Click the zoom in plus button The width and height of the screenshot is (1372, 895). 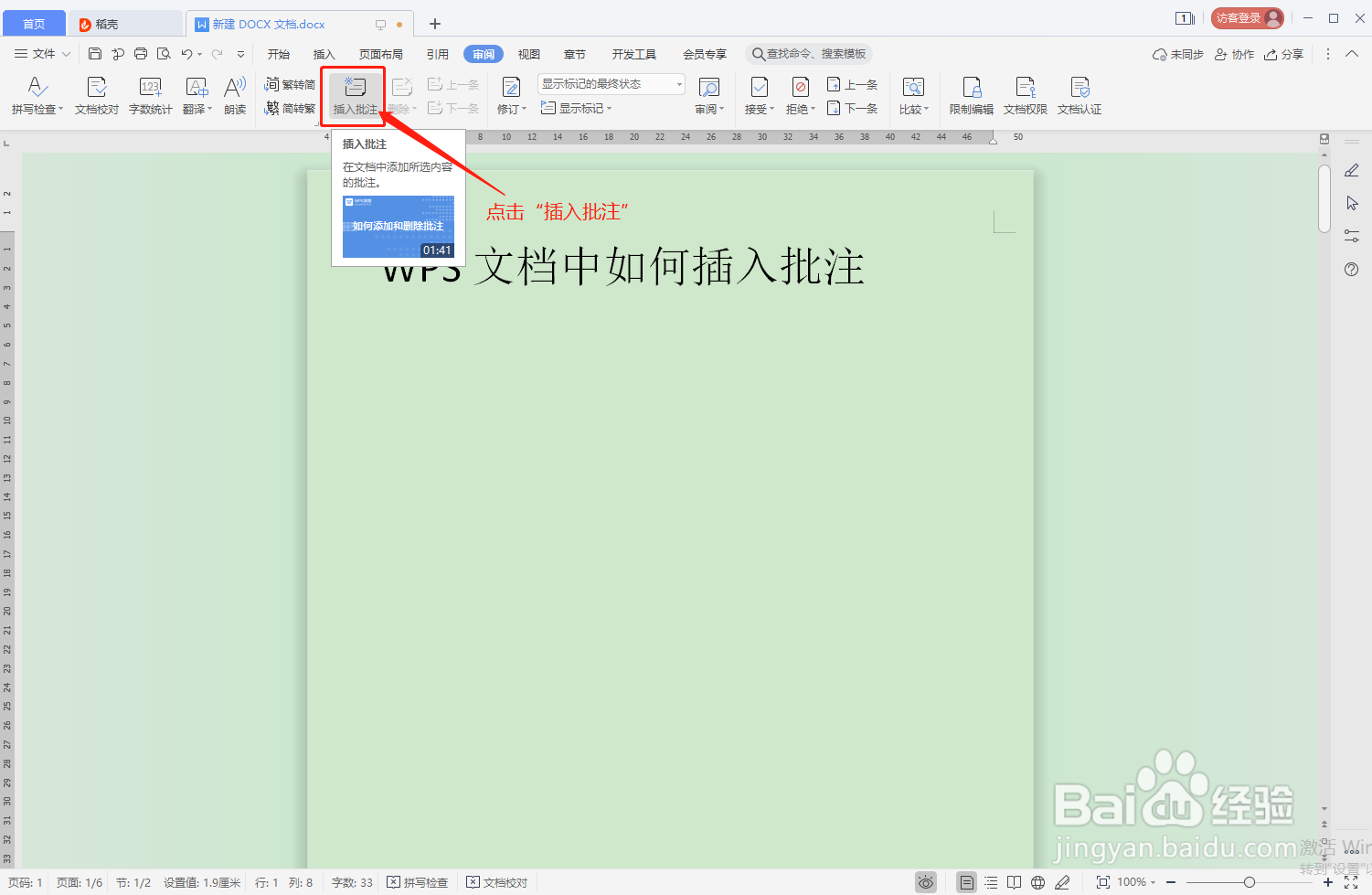(1328, 882)
